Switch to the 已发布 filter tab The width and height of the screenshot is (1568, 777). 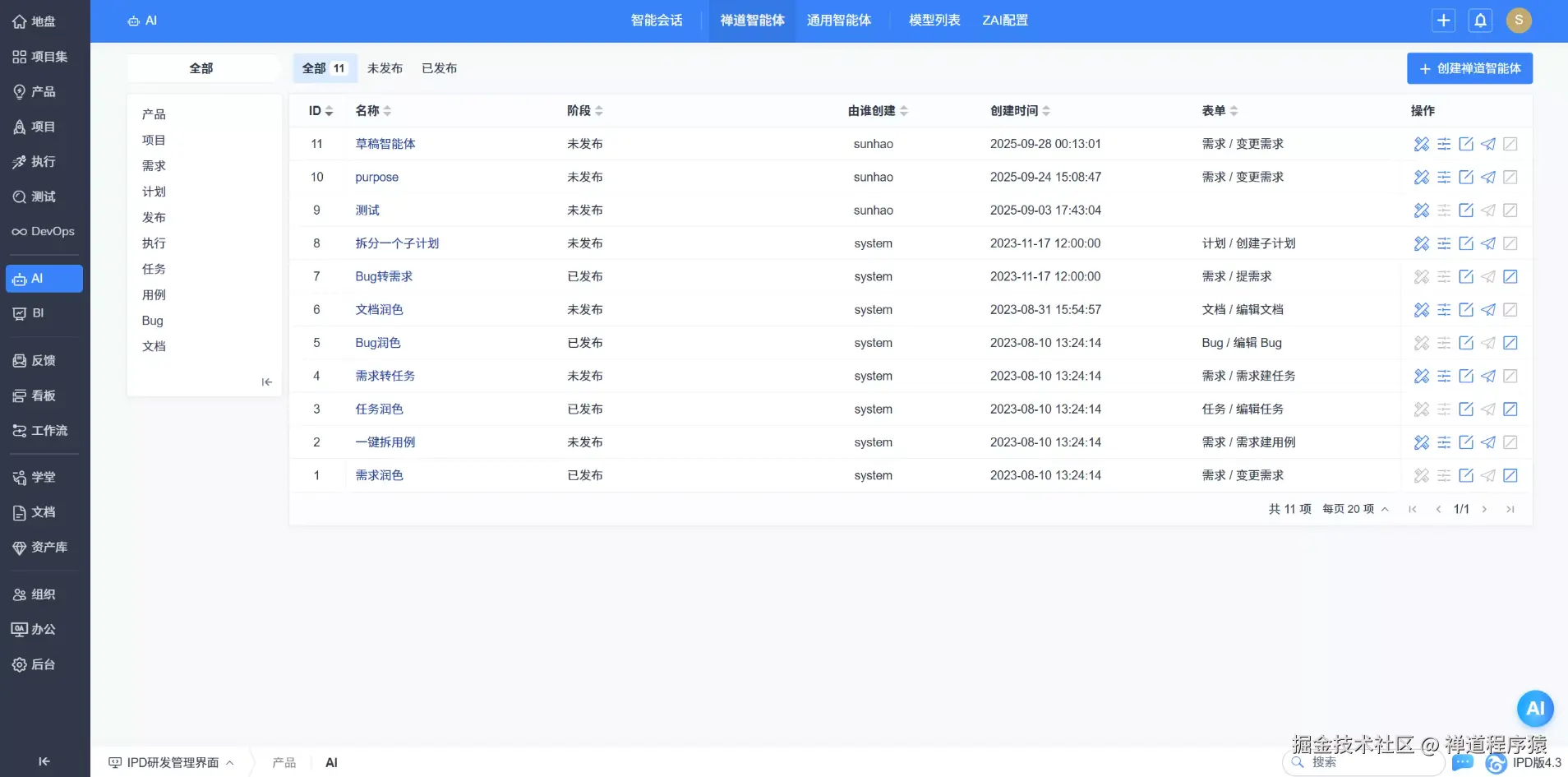(440, 68)
